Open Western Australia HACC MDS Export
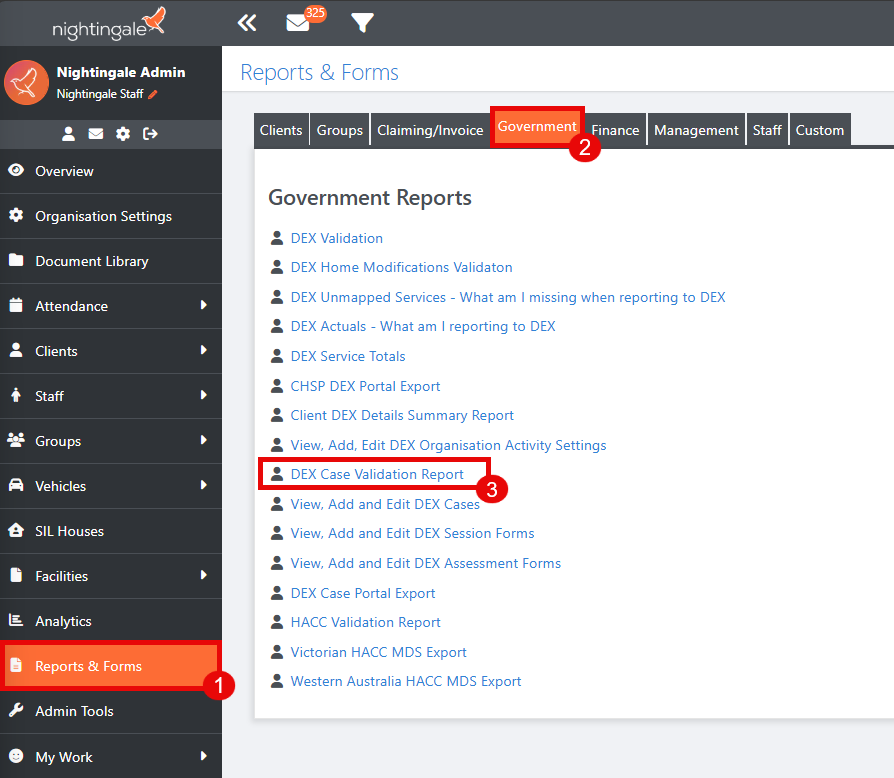The width and height of the screenshot is (894, 778). 406,682
